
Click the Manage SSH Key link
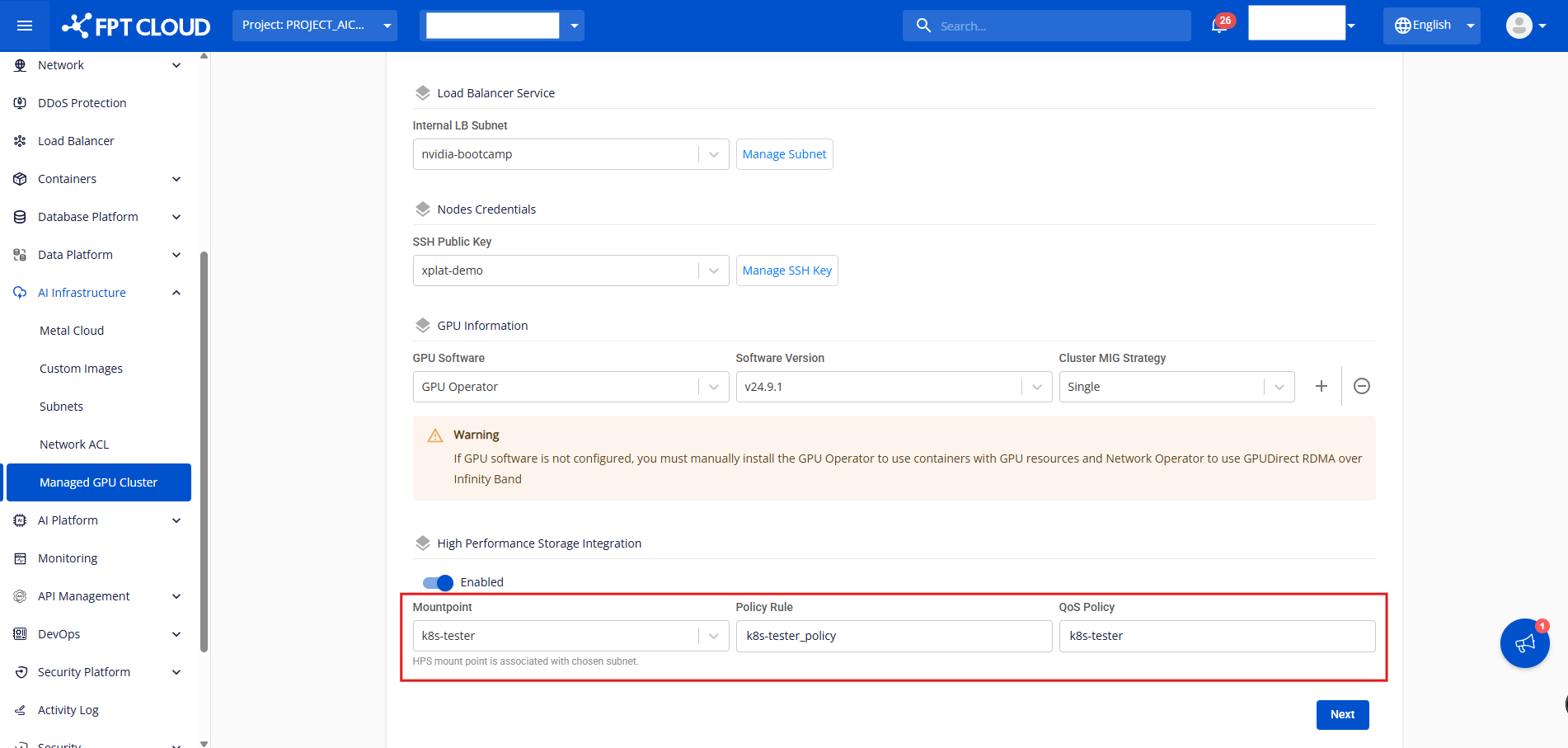786,271
